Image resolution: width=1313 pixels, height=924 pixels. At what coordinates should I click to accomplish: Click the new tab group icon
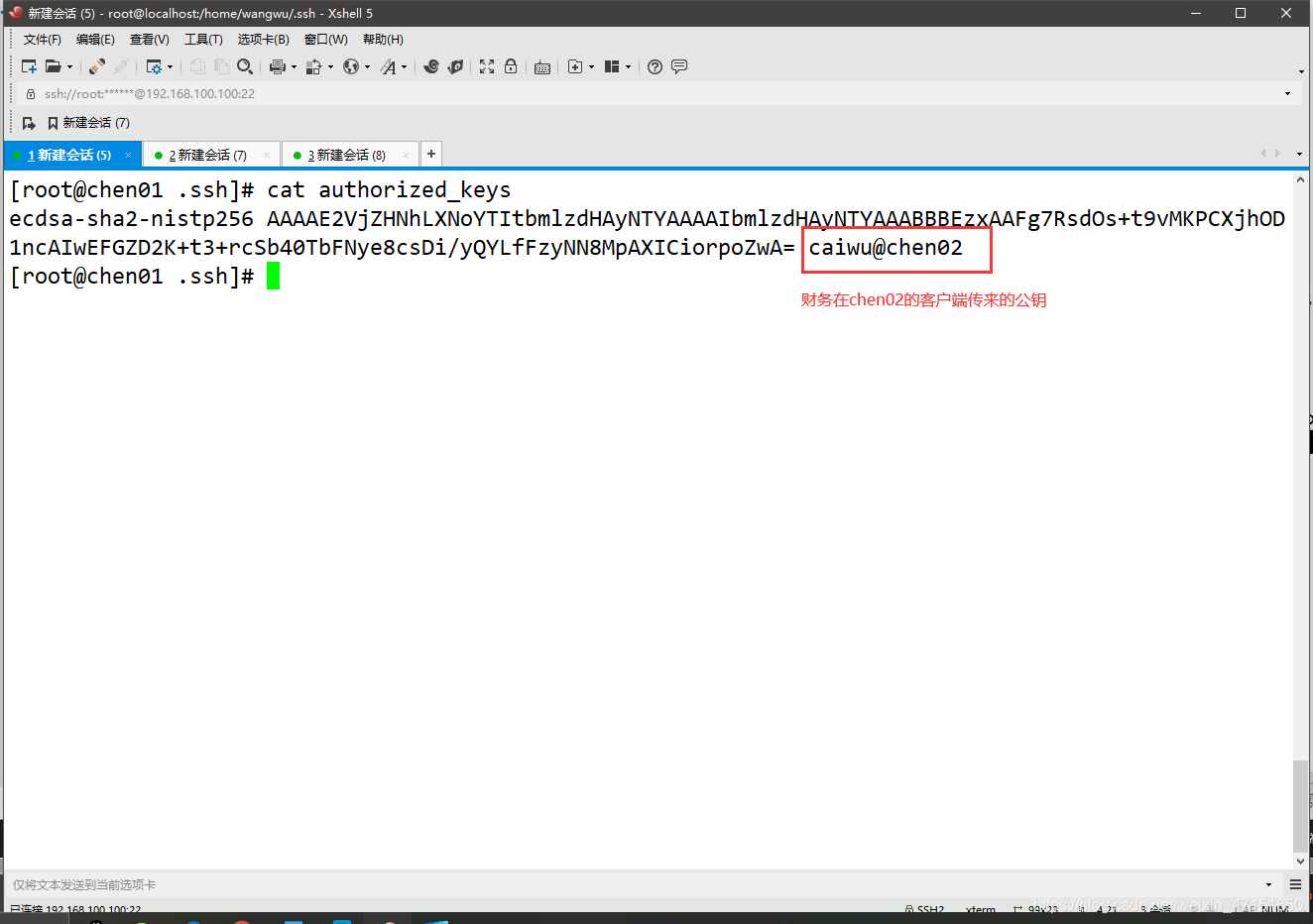[x=575, y=66]
